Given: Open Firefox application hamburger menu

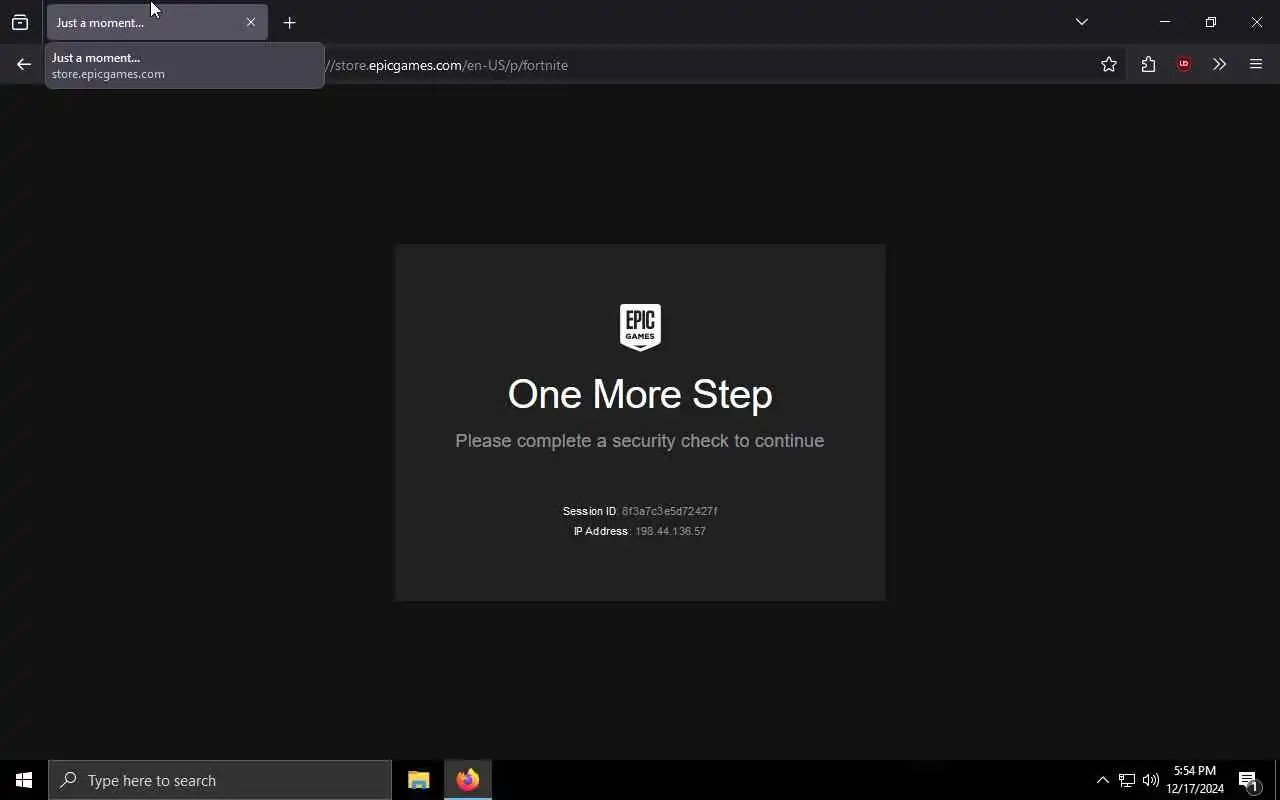Looking at the screenshot, I should pyautogui.click(x=1256, y=64).
